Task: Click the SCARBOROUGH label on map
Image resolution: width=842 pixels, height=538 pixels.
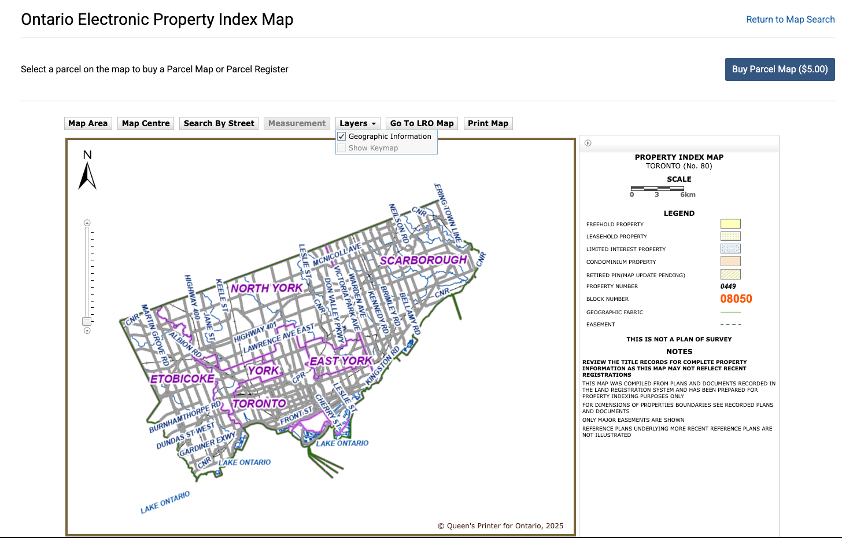Action: [424, 260]
